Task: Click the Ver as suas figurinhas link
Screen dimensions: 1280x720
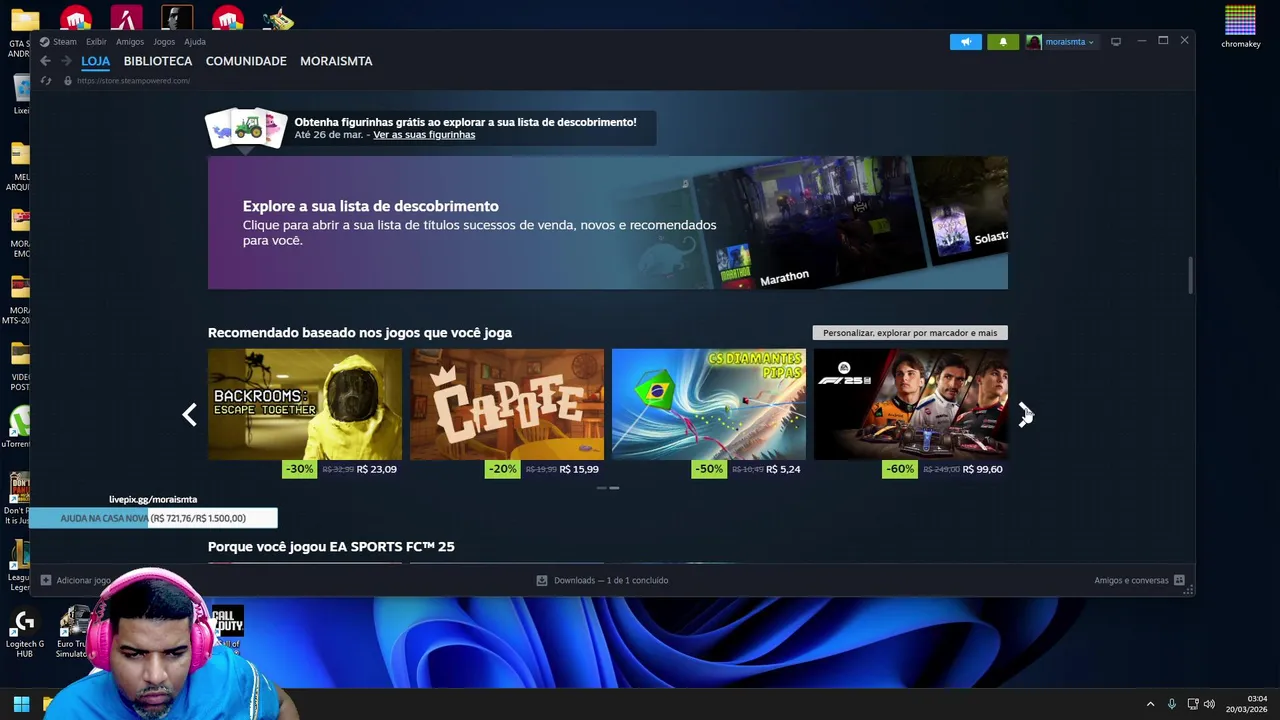Action: tap(424, 135)
